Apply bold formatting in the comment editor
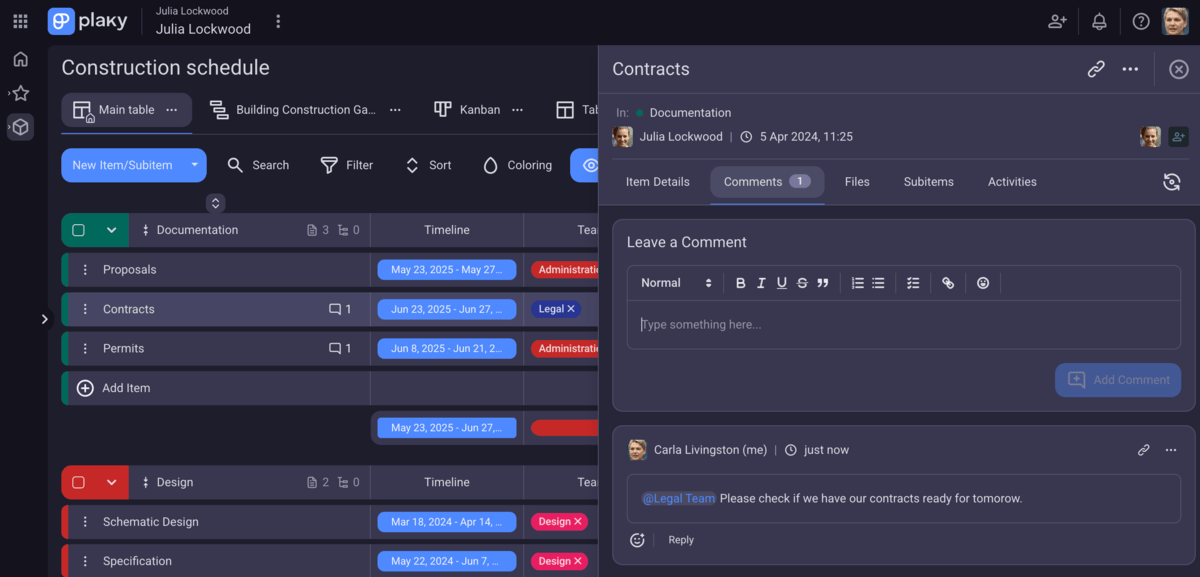This screenshot has height=577, width=1200. (x=740, y=283)
